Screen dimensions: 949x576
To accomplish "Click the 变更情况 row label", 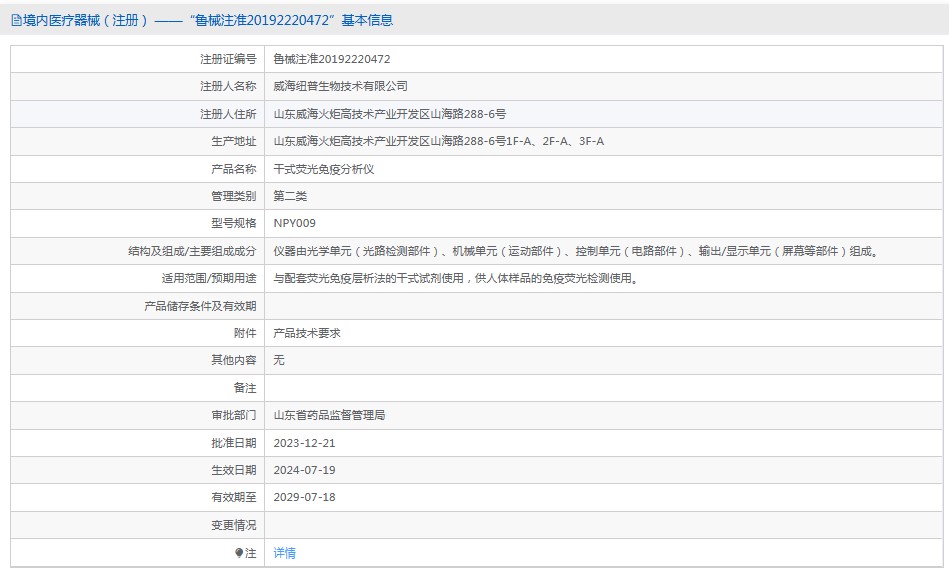I will [234, 525].
